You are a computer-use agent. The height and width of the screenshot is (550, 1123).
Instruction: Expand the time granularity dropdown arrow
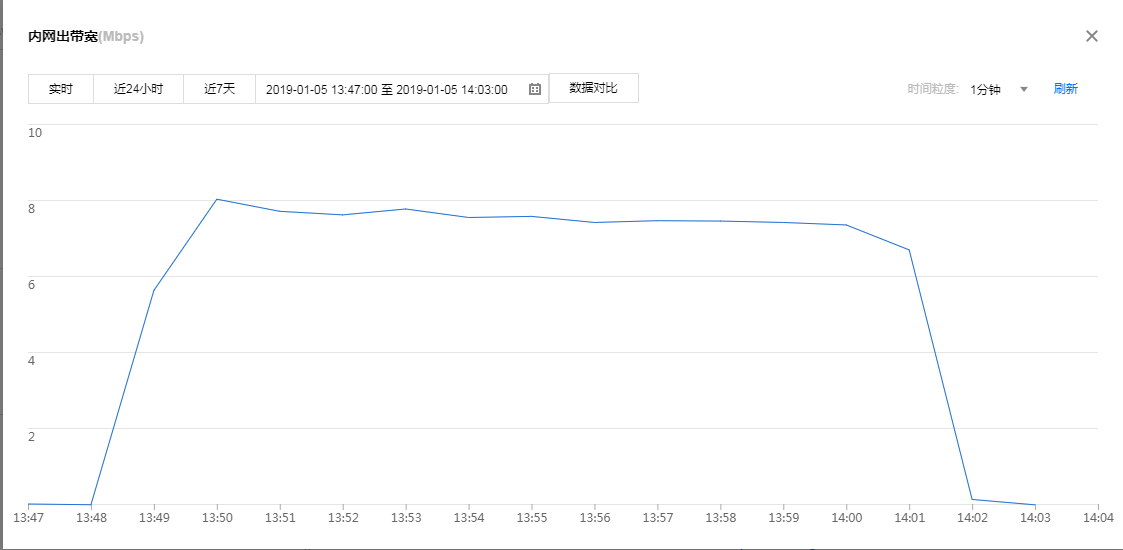click(1024, 89)
